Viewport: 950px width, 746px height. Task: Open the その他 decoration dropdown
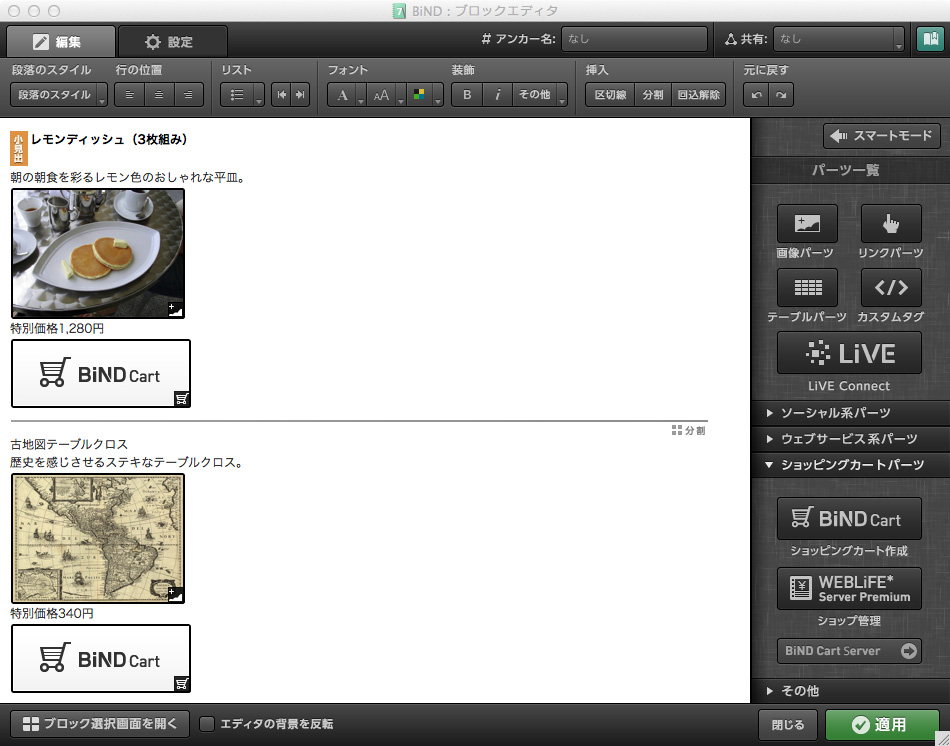[x=540, y=95]
